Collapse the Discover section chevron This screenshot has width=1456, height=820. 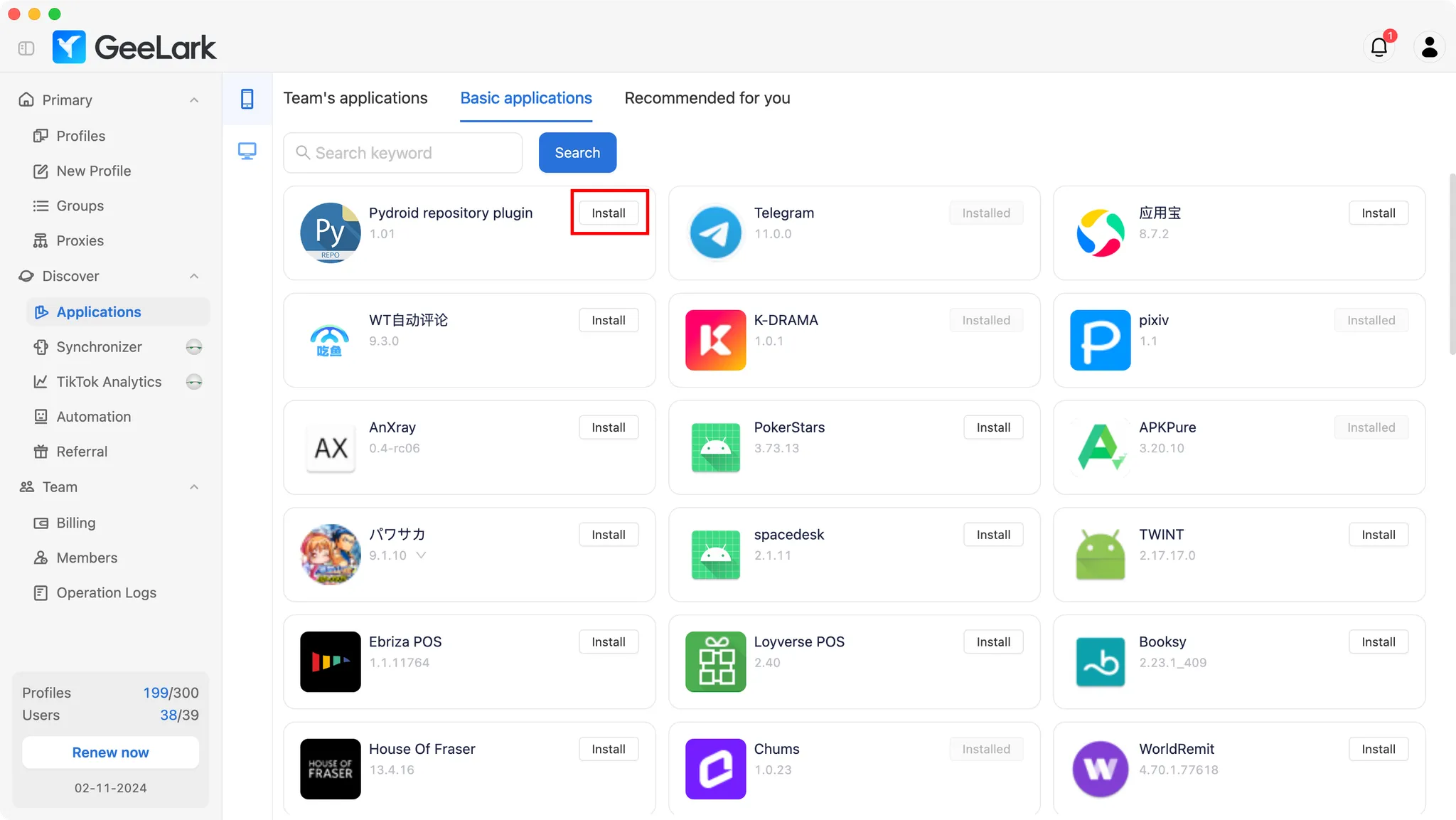[194, 276]
